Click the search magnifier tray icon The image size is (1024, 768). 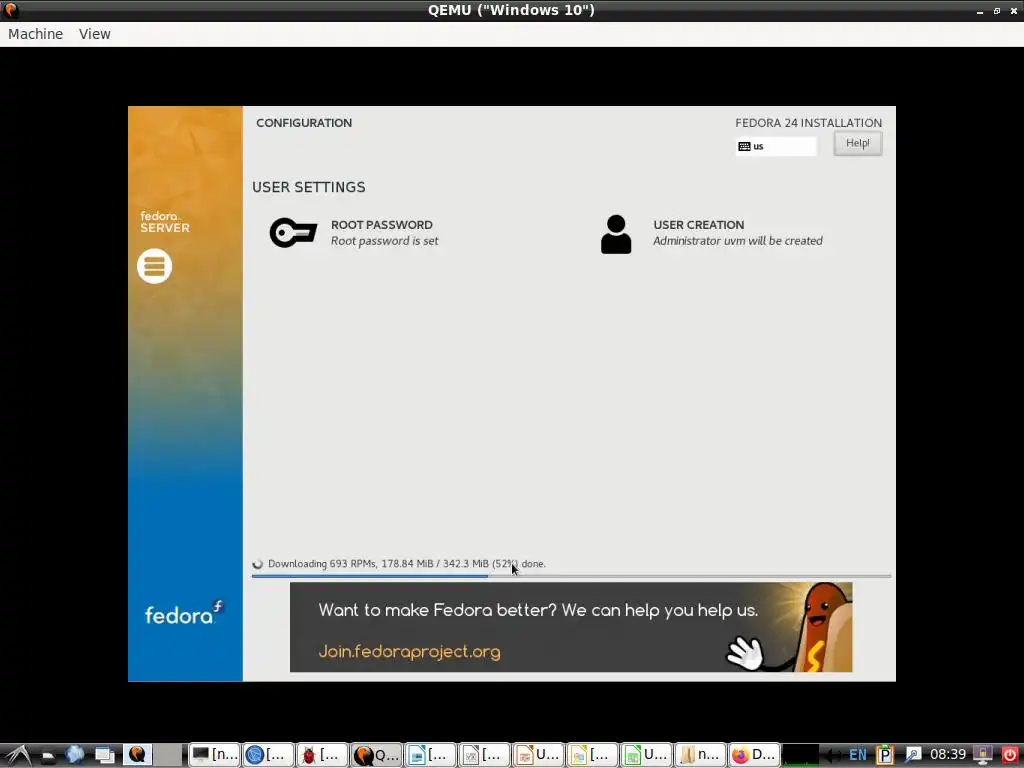(x=913, y=755)
